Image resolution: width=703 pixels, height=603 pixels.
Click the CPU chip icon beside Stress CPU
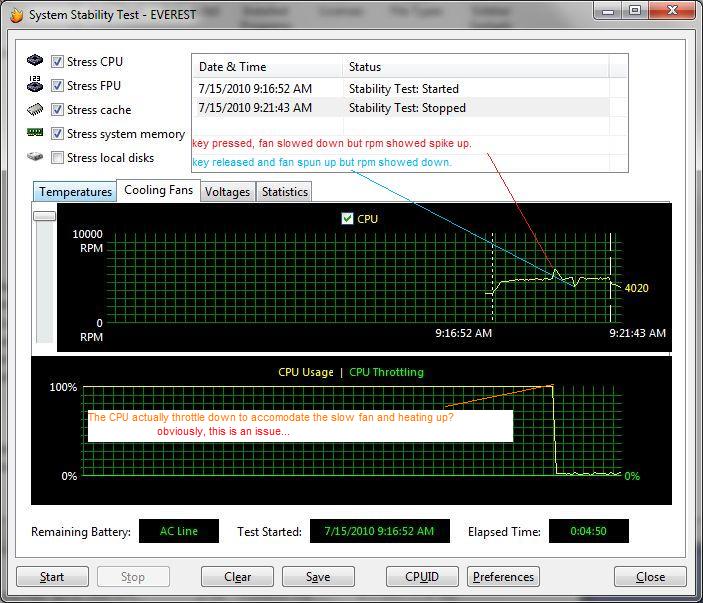(x=35, y=60)
